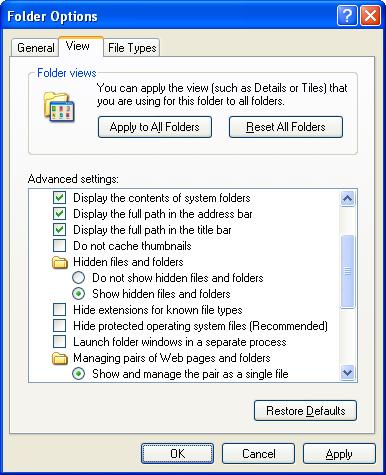Click the Managing pairs of Web pages folder icon

click(x=60, y=358)
